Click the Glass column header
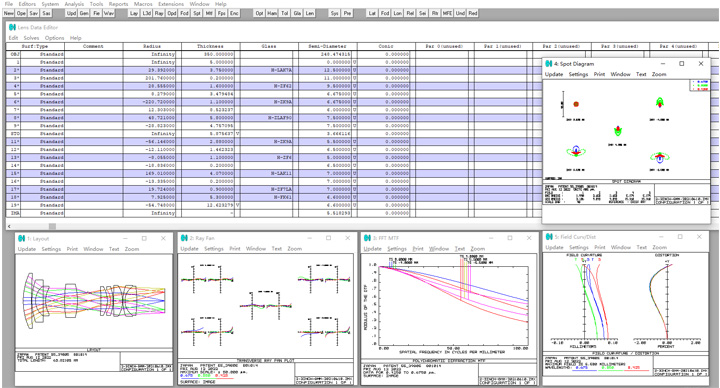The width and height of the screenshot is (720, 388). (x=269, y=46)
